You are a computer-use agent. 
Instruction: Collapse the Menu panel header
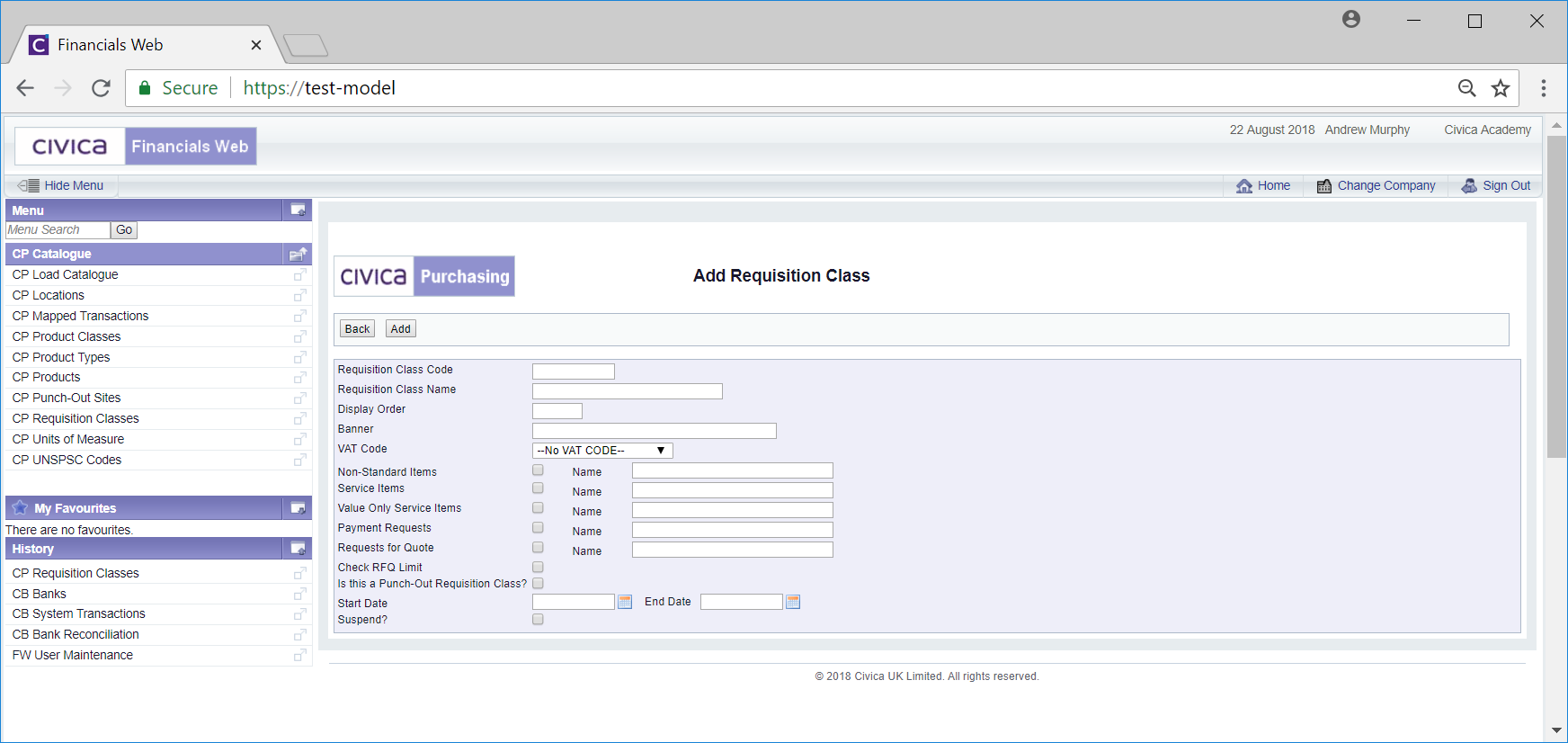(298, 210)
